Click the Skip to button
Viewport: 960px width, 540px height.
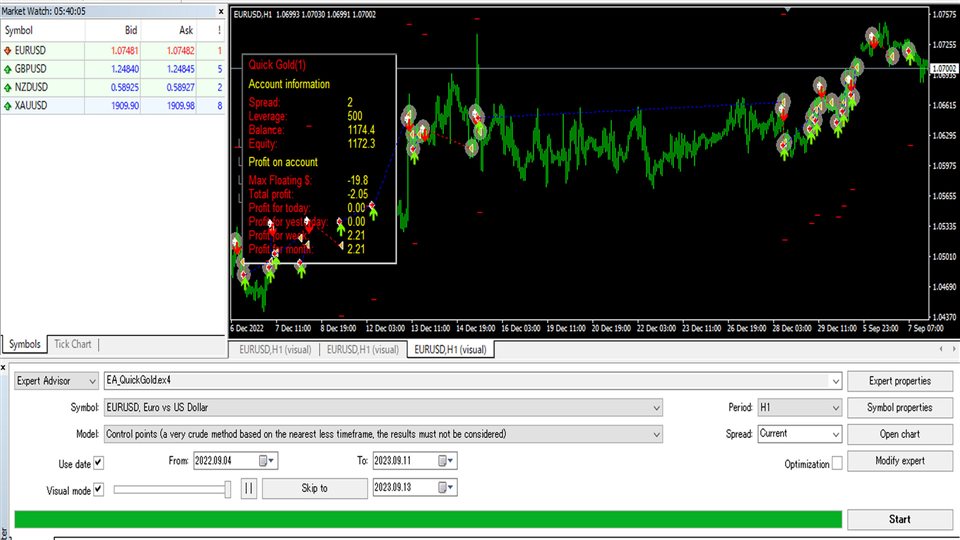pyautogui.click(x=315, y=488)
